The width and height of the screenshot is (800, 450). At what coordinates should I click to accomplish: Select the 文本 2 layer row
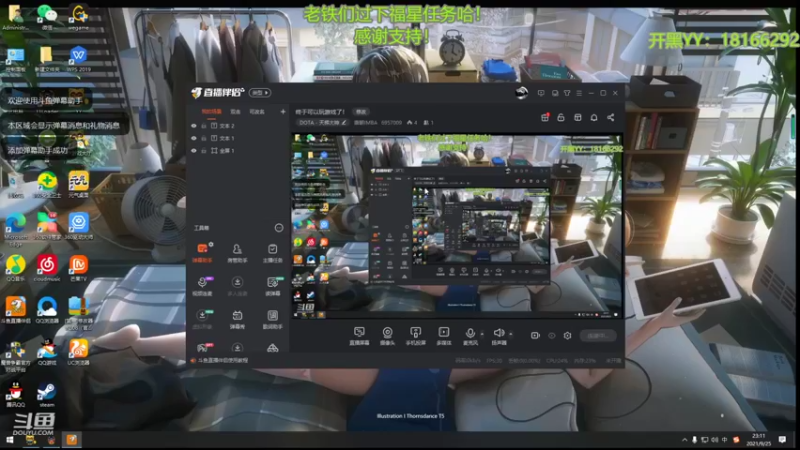[238, 126]
